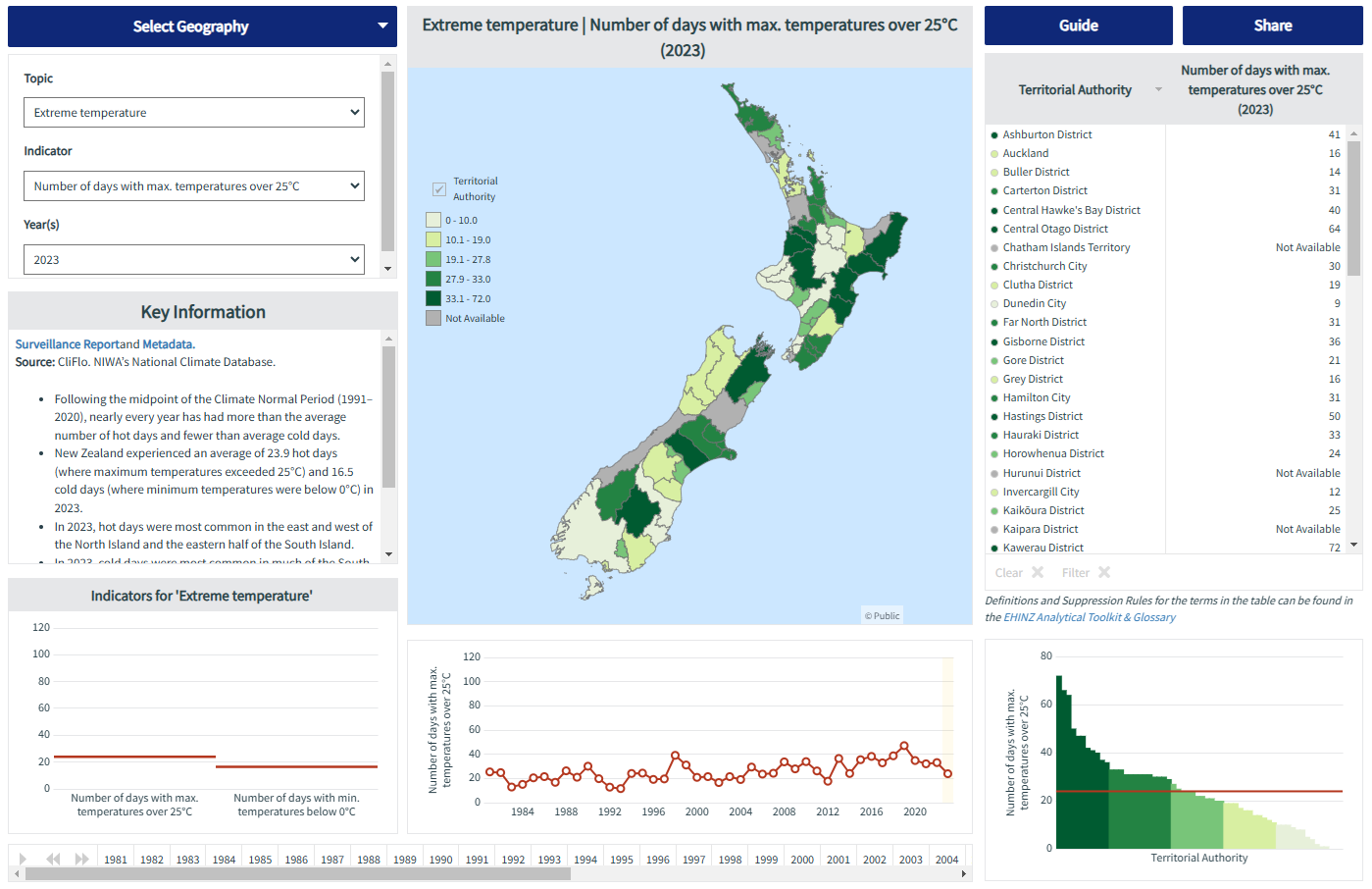
Task: Click the X icon beside Clear
Action: click(1038, 573)
